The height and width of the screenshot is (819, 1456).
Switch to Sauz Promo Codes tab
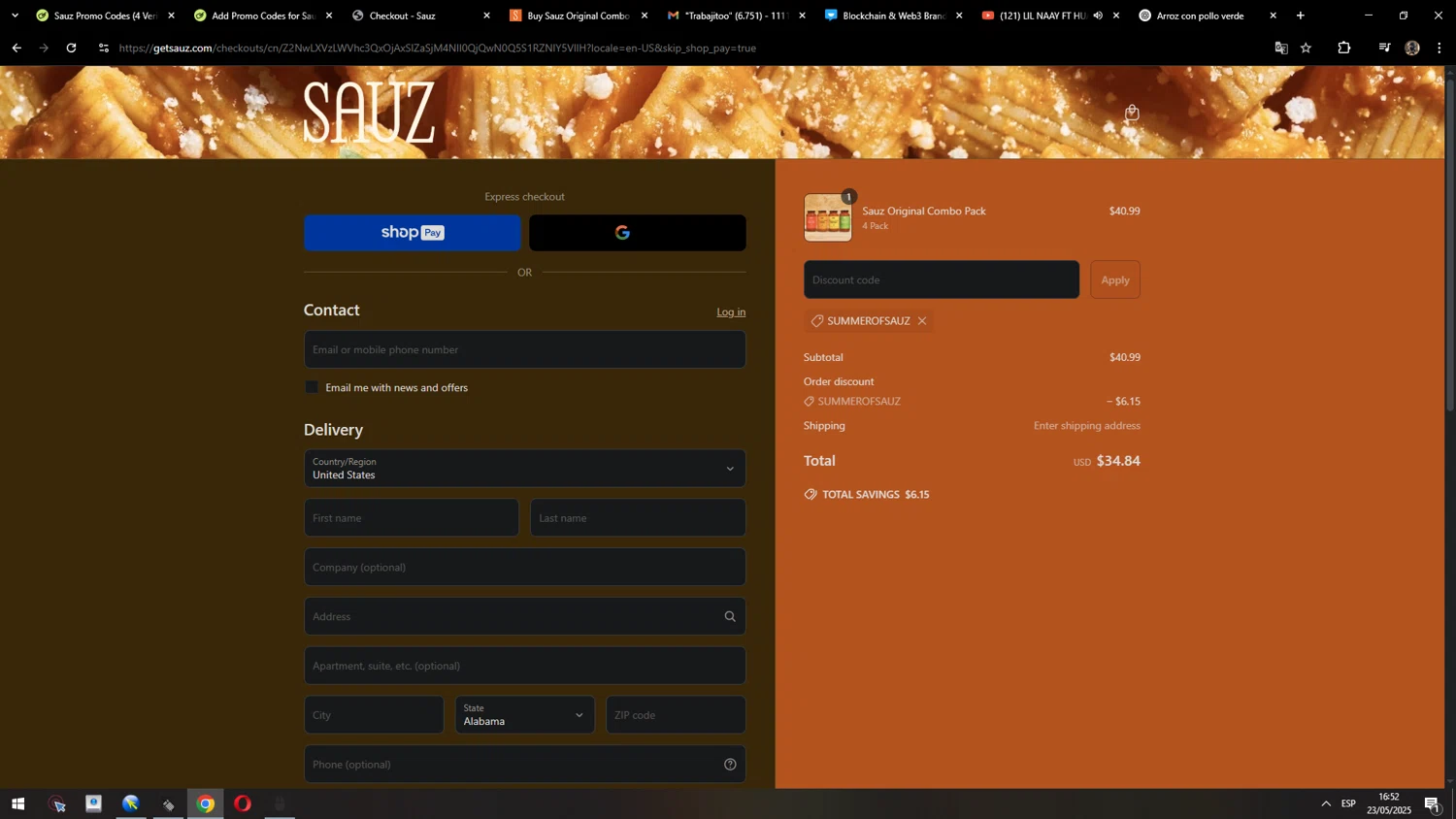click(105, 16)
